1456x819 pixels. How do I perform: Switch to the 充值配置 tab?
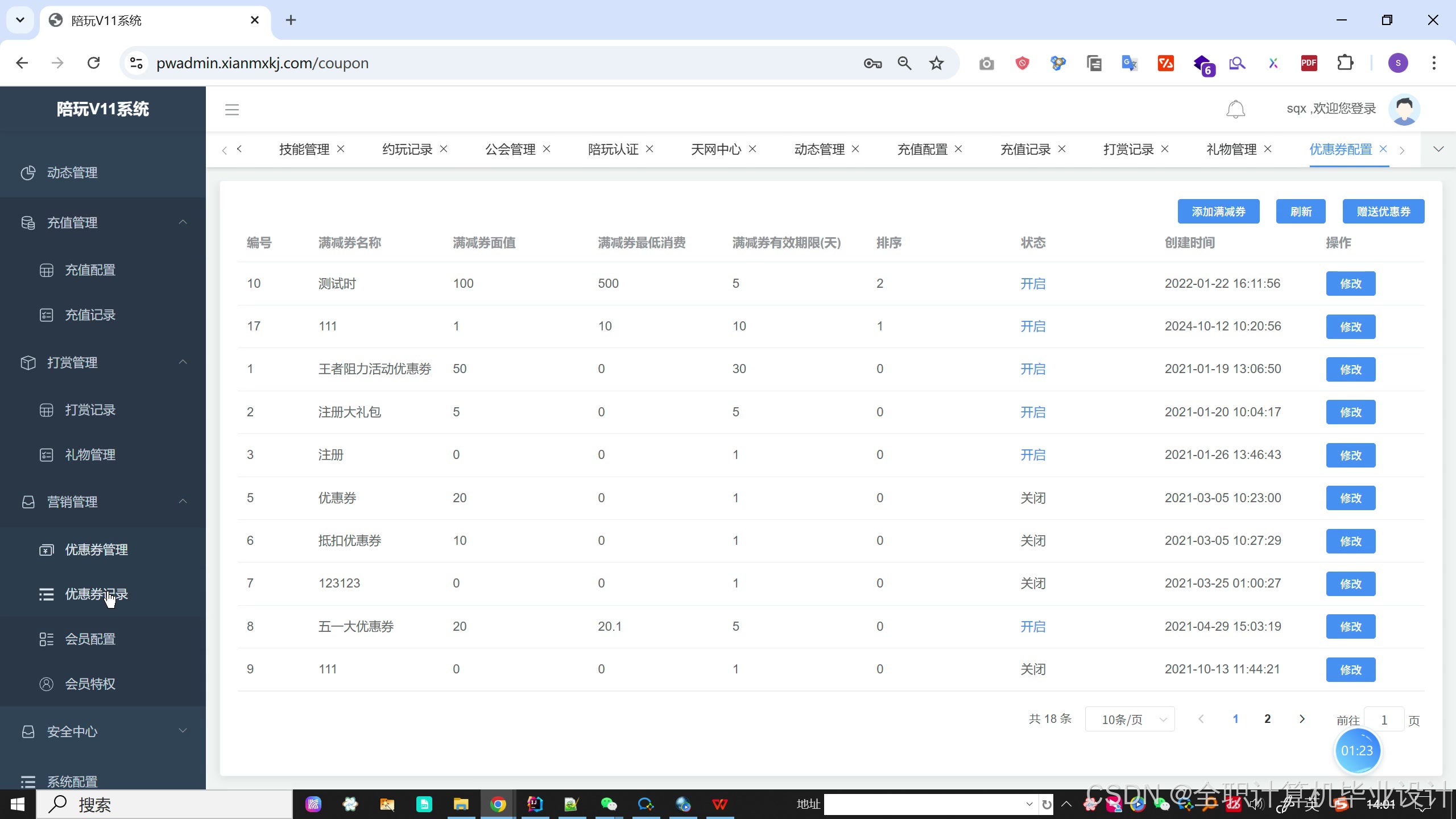point(923,150)
